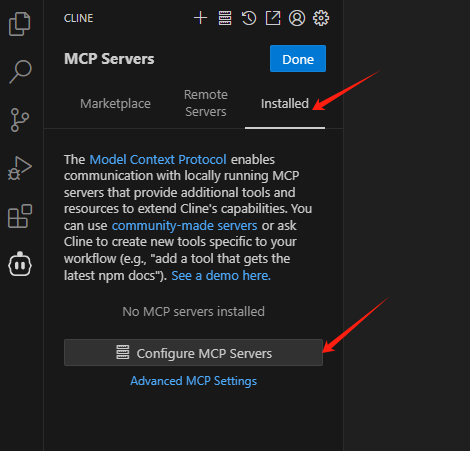Open the Run and Debug icon
The width and height of the screenshot is (470, 451).
(x=20, y=168)
